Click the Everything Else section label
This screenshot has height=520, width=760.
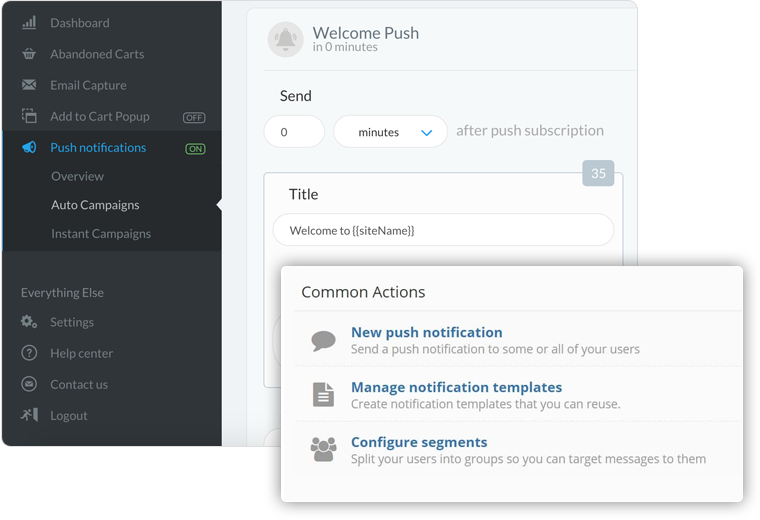(x=62, y=293)
